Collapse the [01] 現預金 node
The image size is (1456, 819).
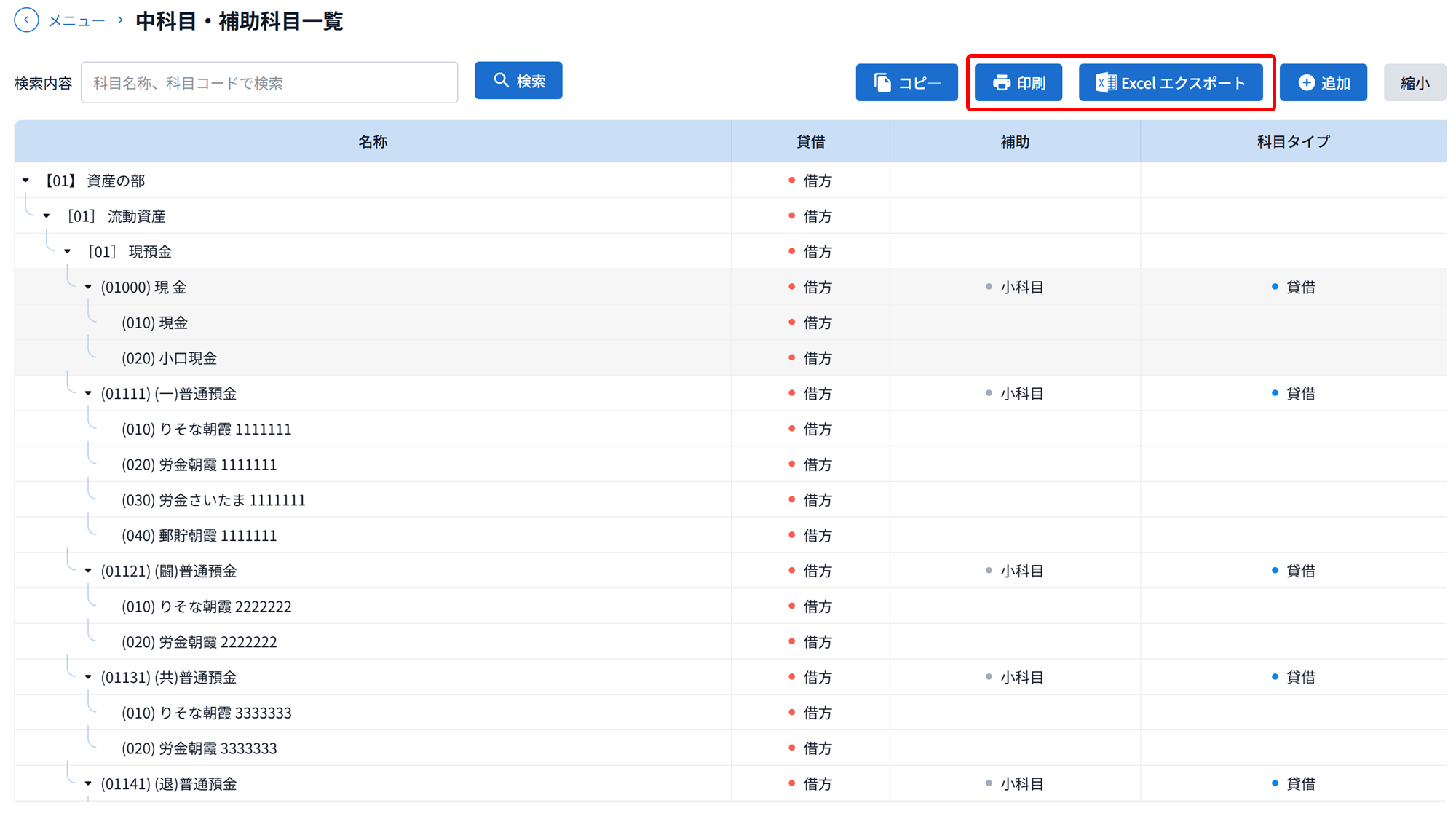(68, 252)
